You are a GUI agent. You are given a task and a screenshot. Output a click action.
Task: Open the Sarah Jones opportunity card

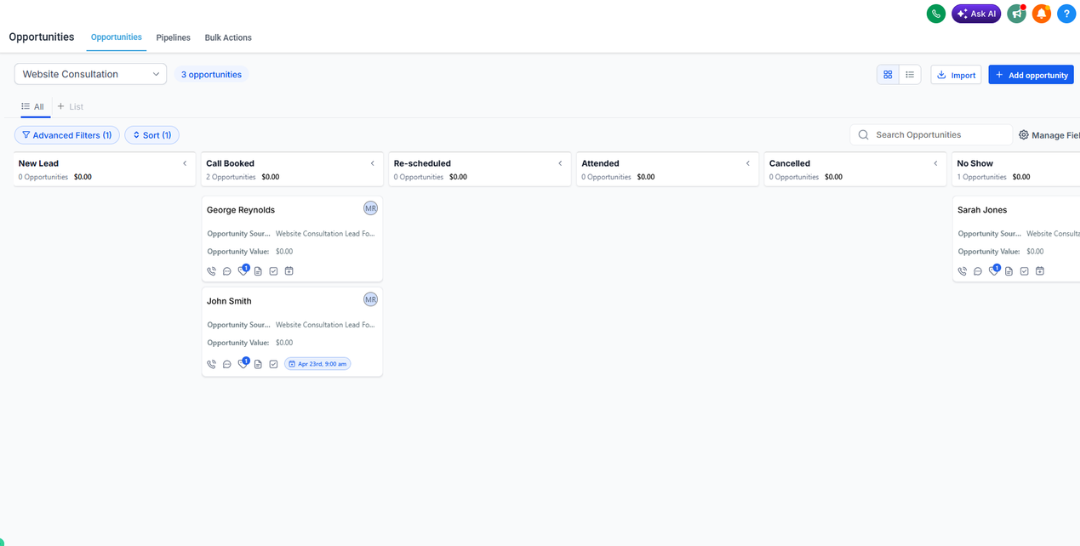click(1017, 239)
